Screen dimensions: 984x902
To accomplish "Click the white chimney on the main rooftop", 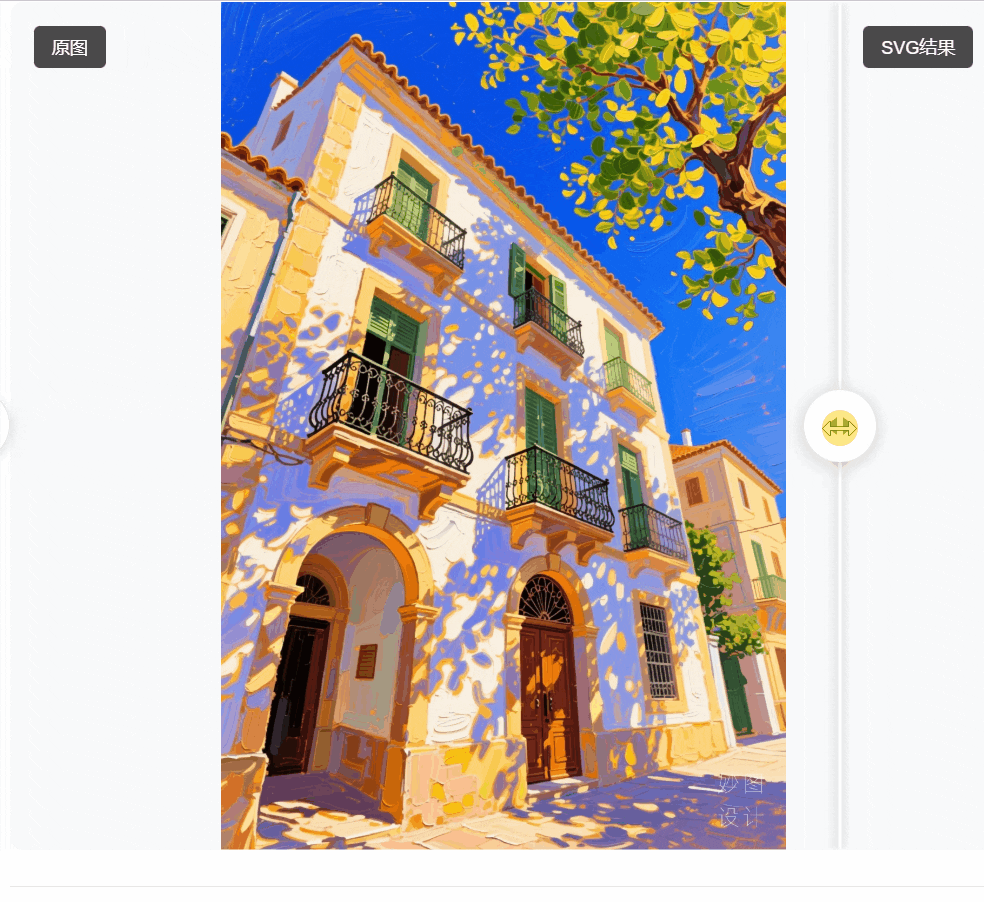I will (282, 89).
